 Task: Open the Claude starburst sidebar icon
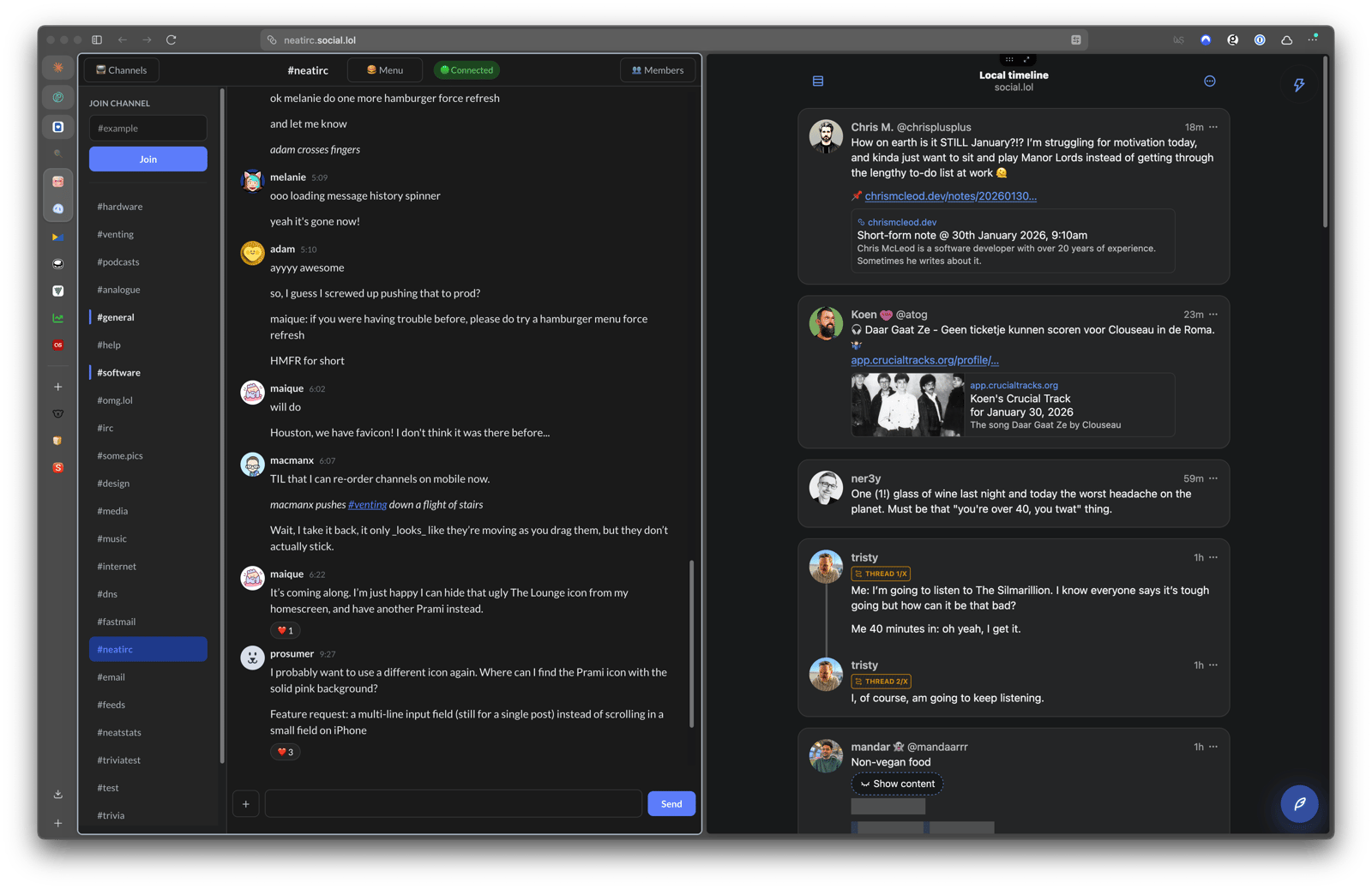(x=58, y=68)
